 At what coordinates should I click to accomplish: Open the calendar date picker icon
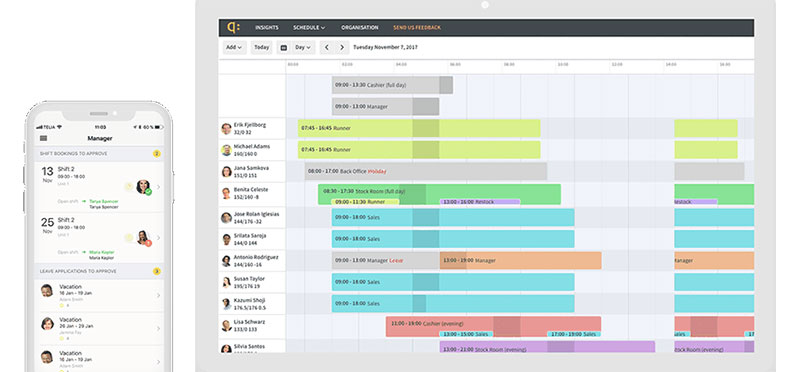pyautogui.click(x=284, y=47)
